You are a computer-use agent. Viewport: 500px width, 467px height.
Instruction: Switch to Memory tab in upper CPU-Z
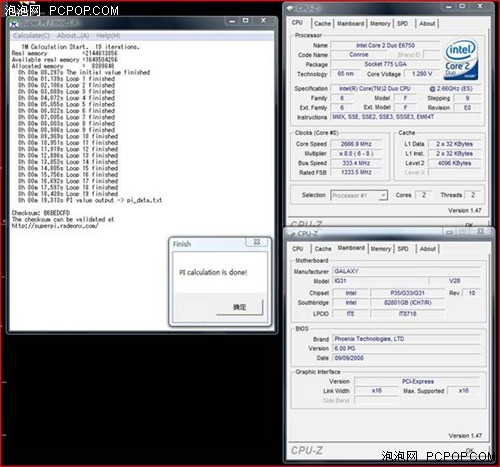tap(380, 24)
